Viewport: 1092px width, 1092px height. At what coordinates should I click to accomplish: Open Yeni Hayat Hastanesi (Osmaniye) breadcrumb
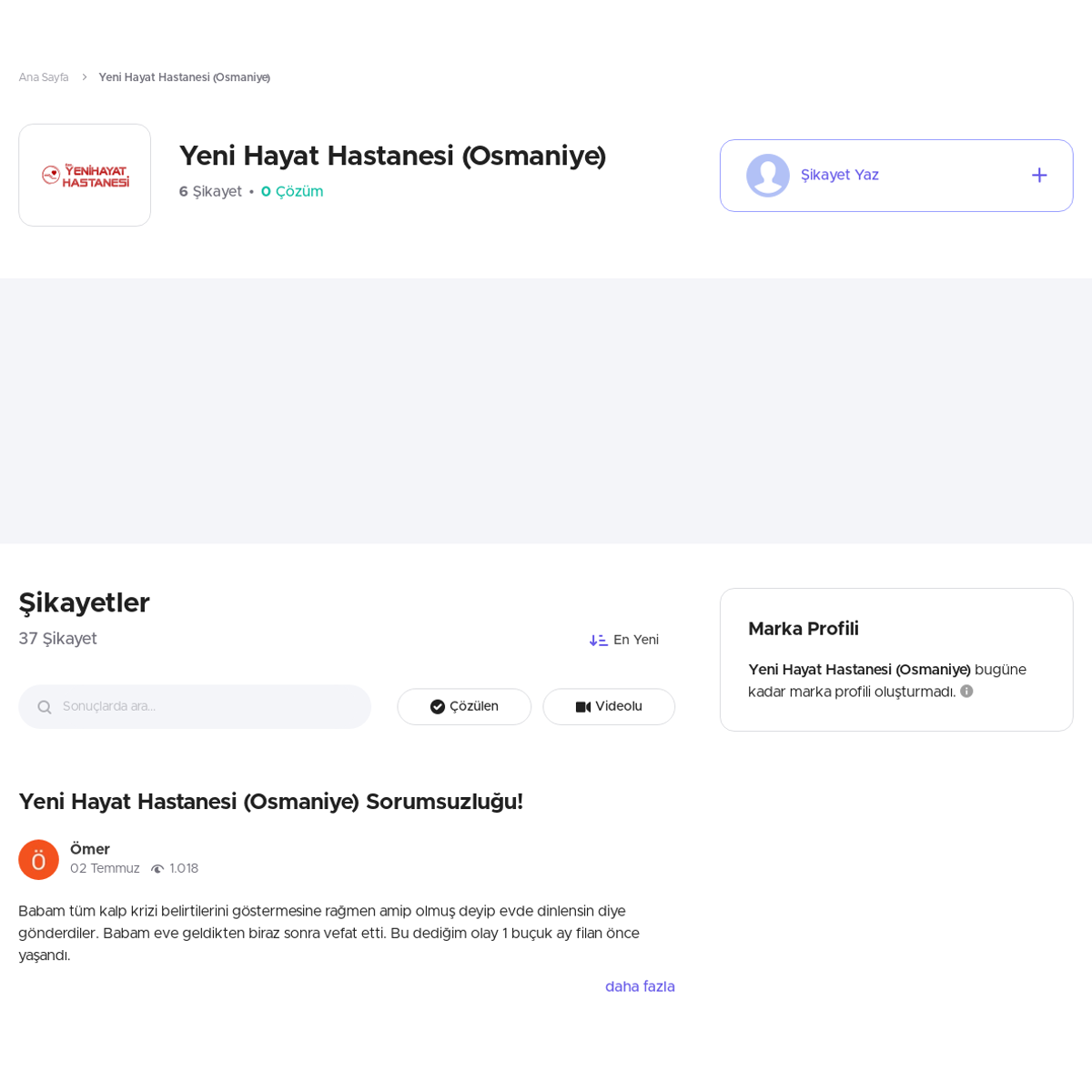pos(185,77)
